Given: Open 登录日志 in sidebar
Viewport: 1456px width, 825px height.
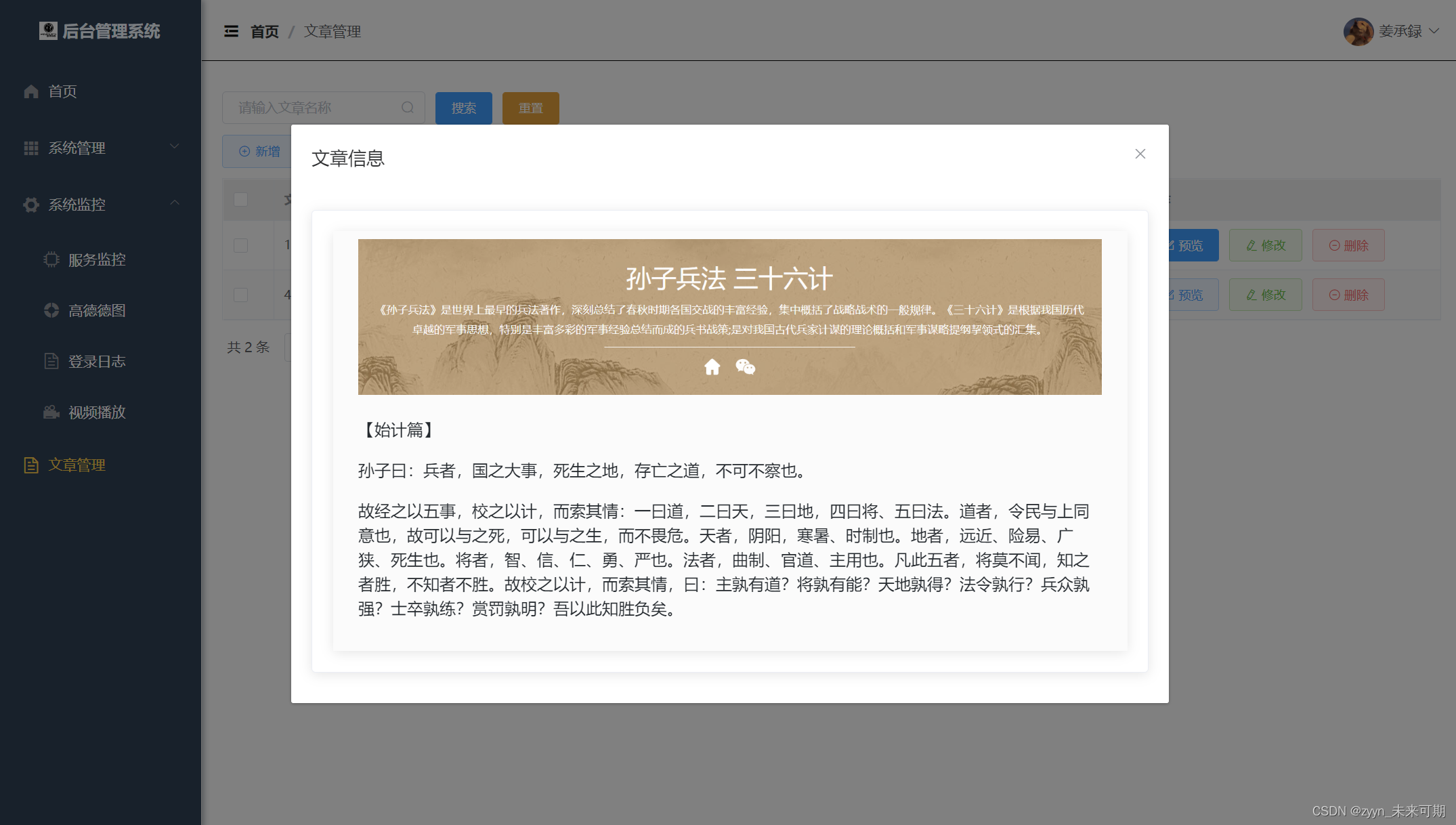Looking at the screenshot, I should (x=97, y=361).
